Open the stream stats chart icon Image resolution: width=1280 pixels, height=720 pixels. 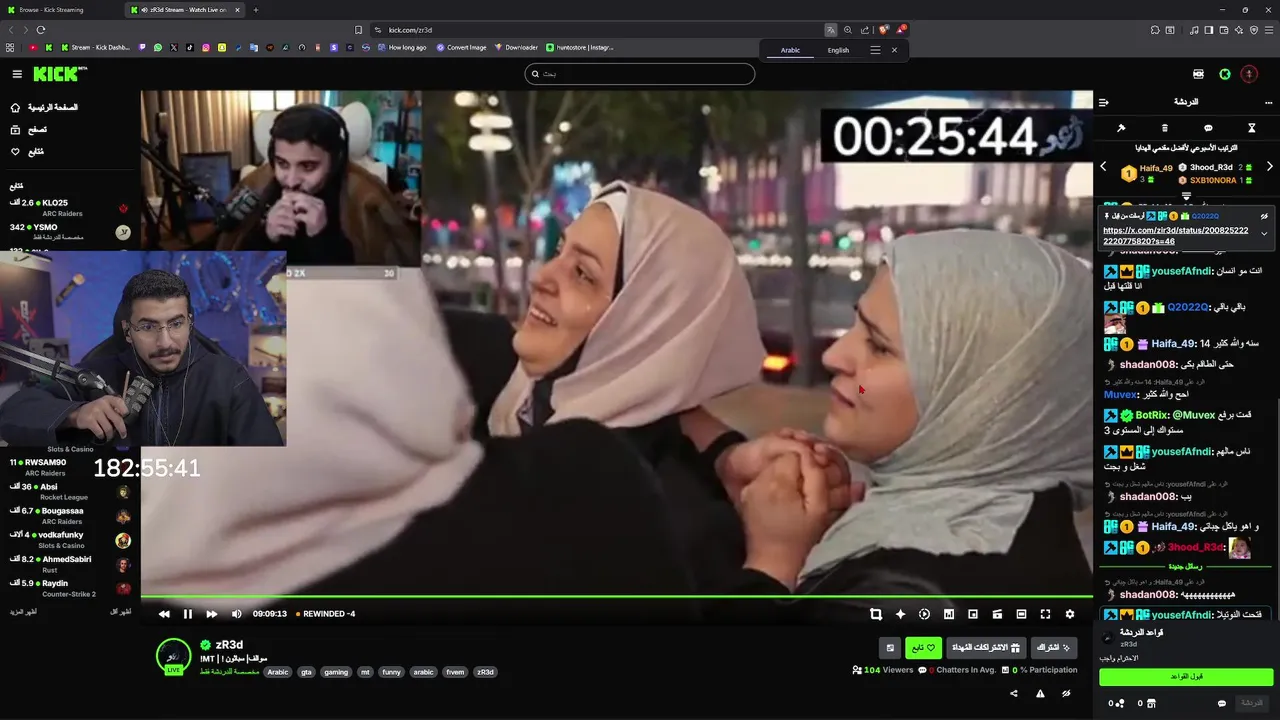(x=949, y=614)
